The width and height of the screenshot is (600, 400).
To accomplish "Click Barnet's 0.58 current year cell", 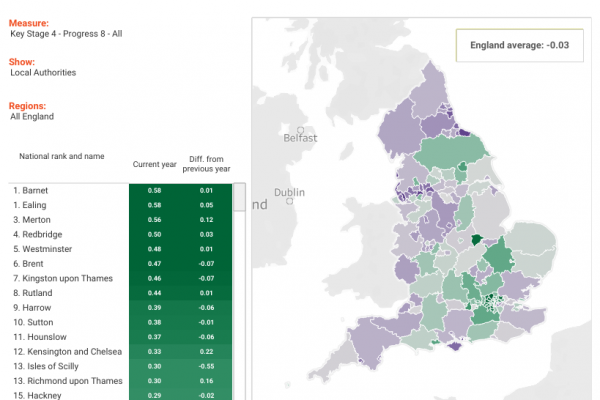I will coord(154,190).
